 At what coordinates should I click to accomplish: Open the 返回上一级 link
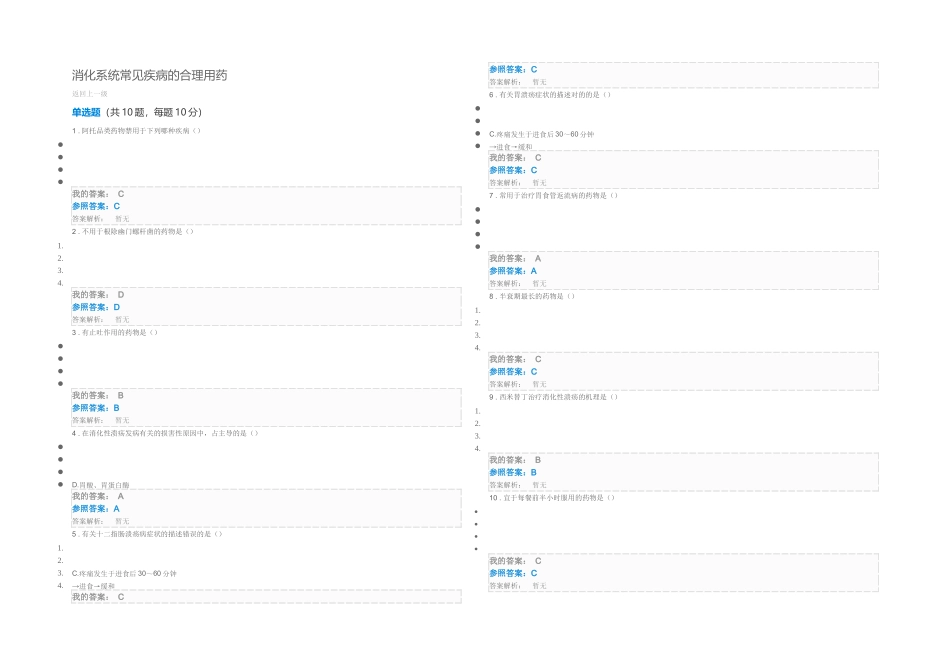coord(90,94)
